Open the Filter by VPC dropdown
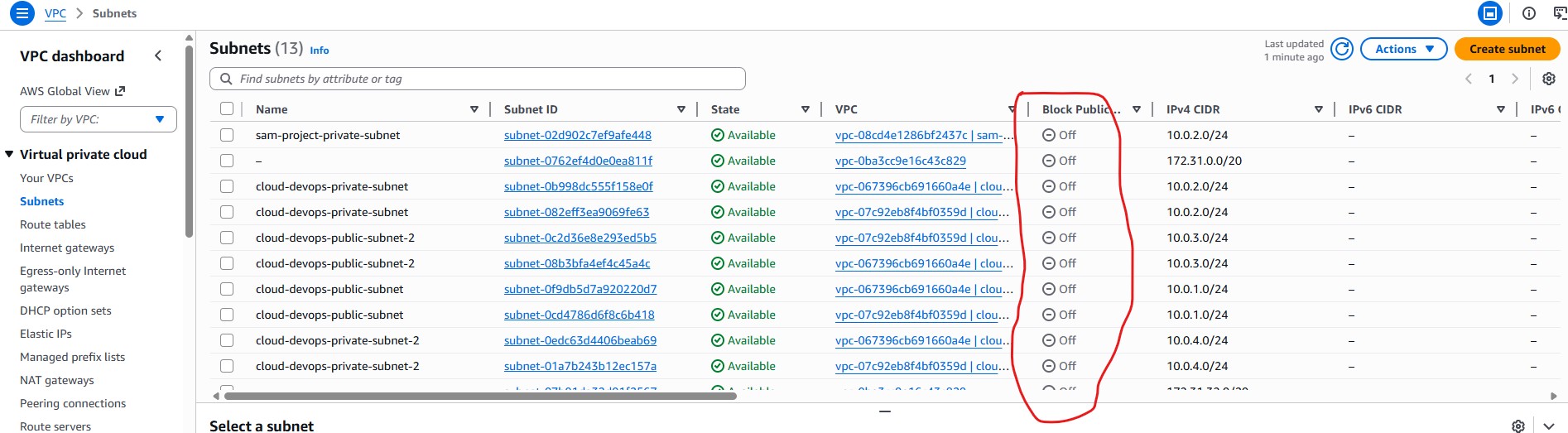This screenshot has height=433, width=1568. click(99, 119)
